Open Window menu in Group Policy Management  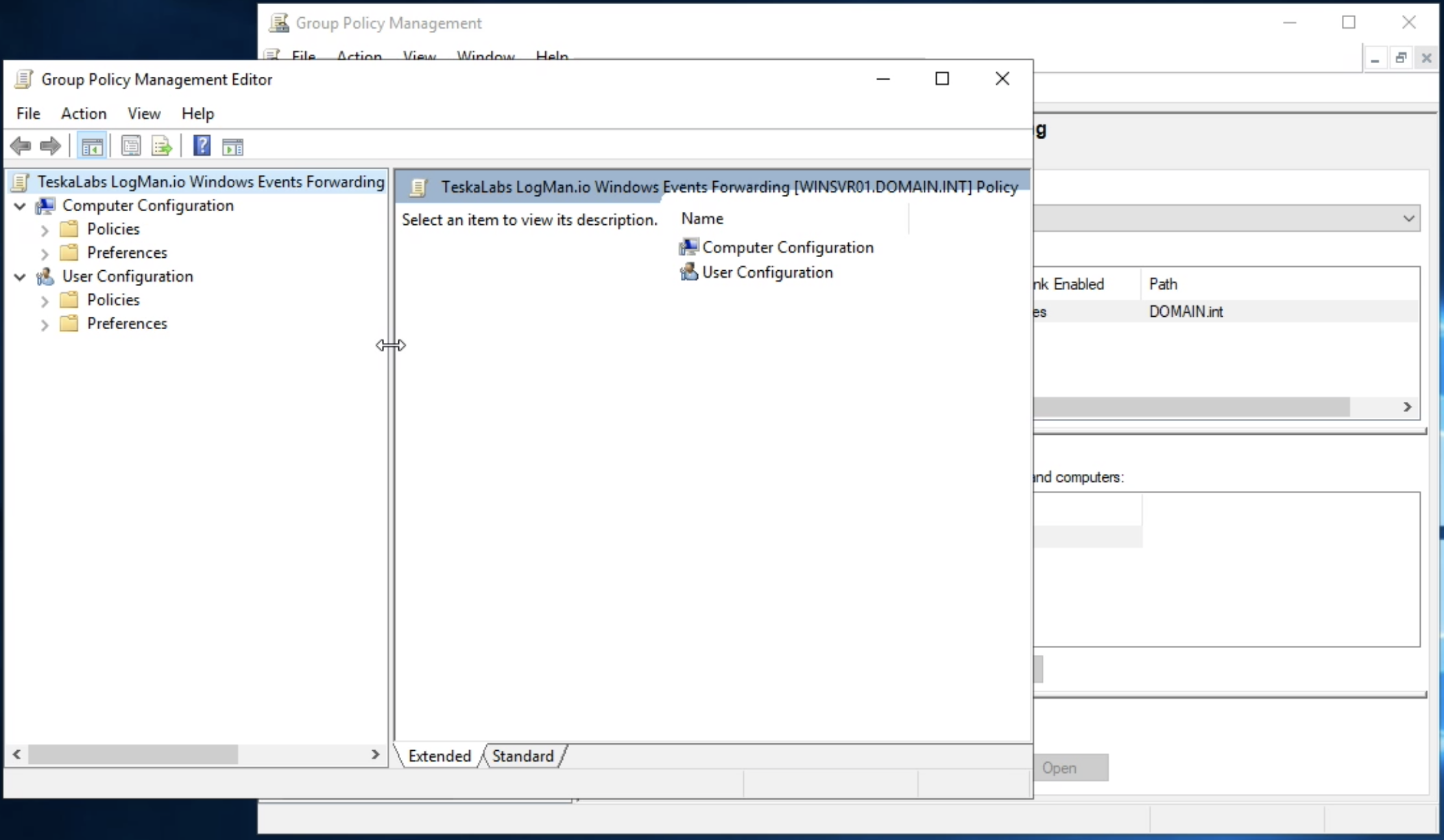pos(485,56)
